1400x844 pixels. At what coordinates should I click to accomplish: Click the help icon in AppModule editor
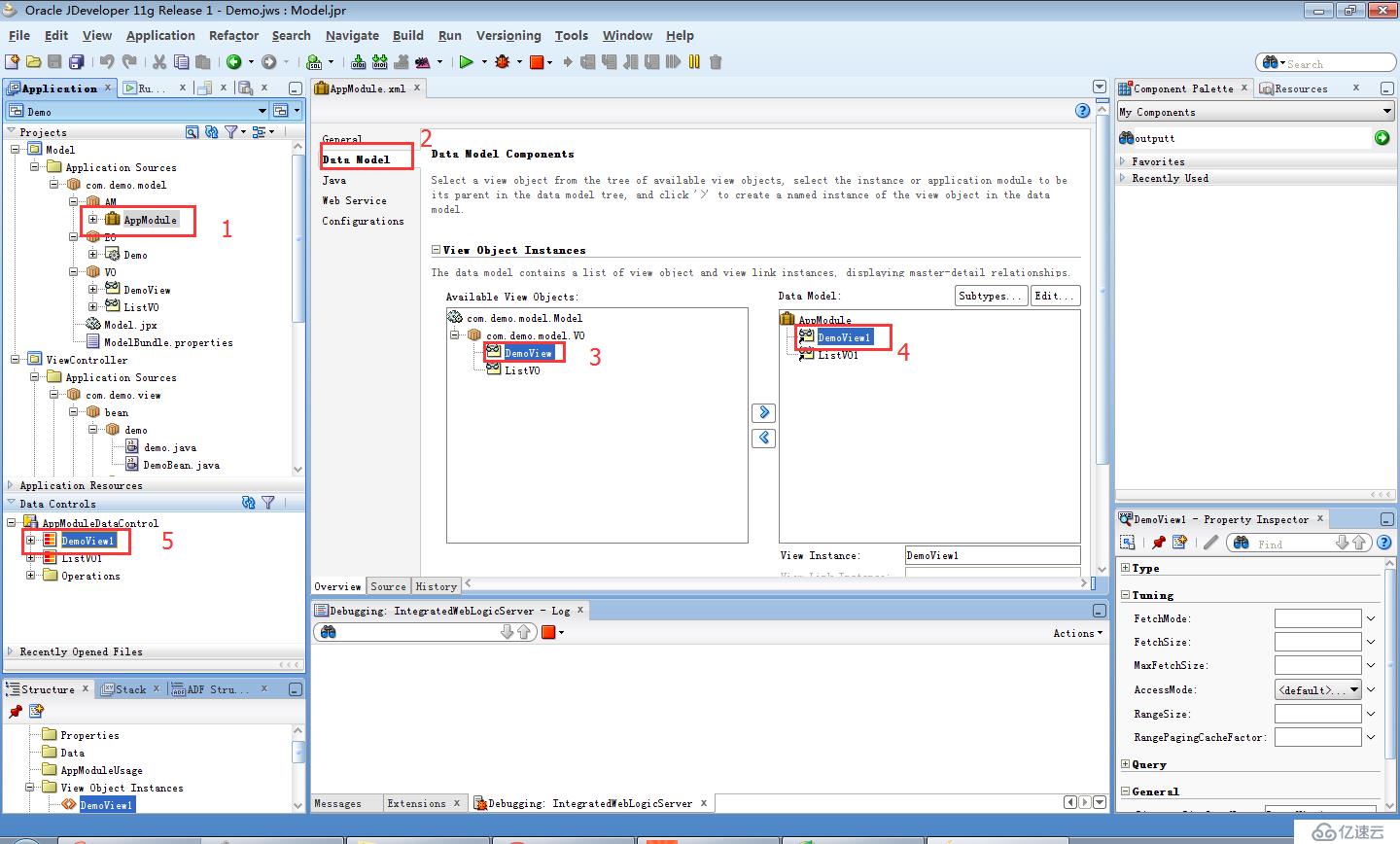tap(1083, 111)
